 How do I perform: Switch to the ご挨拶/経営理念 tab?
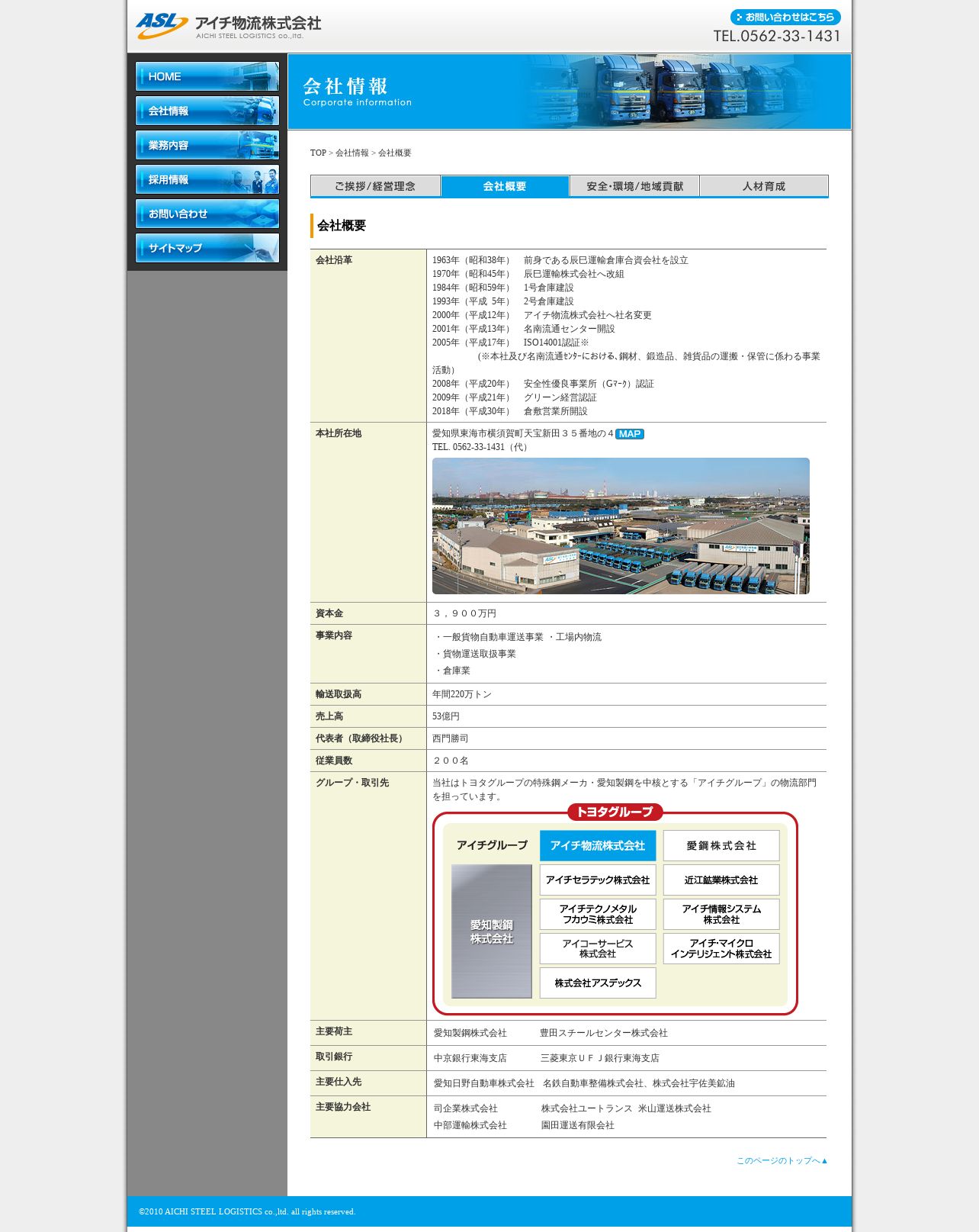point(375,186)
